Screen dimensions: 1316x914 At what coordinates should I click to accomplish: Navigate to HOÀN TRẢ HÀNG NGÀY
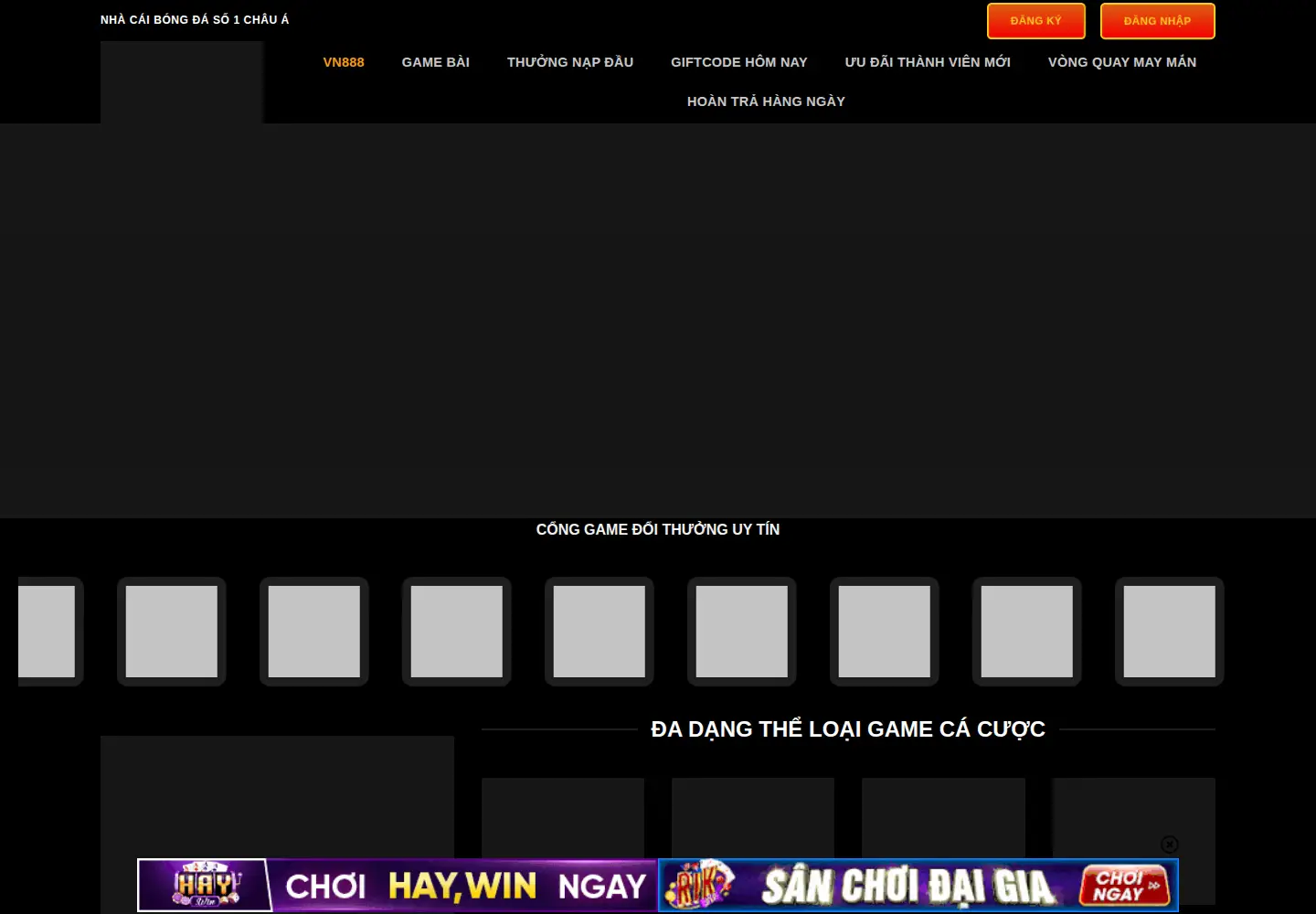click(766, 101)
